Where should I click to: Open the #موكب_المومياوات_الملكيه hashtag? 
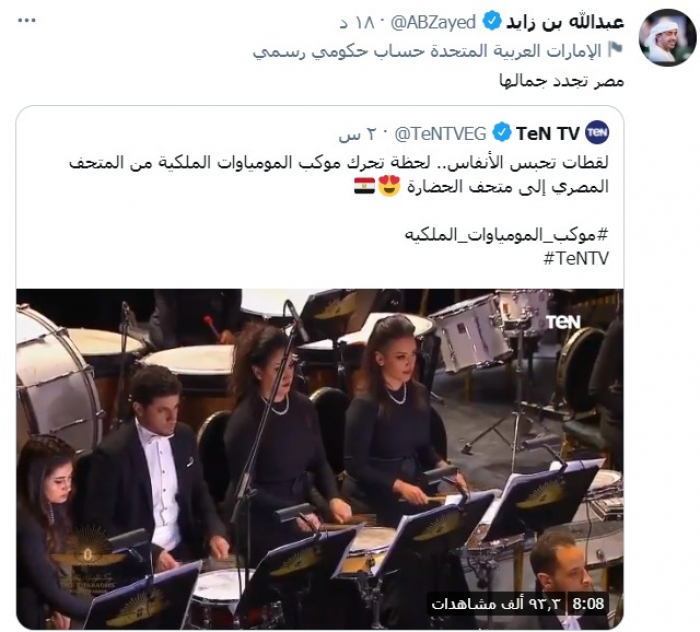point(507,235)
